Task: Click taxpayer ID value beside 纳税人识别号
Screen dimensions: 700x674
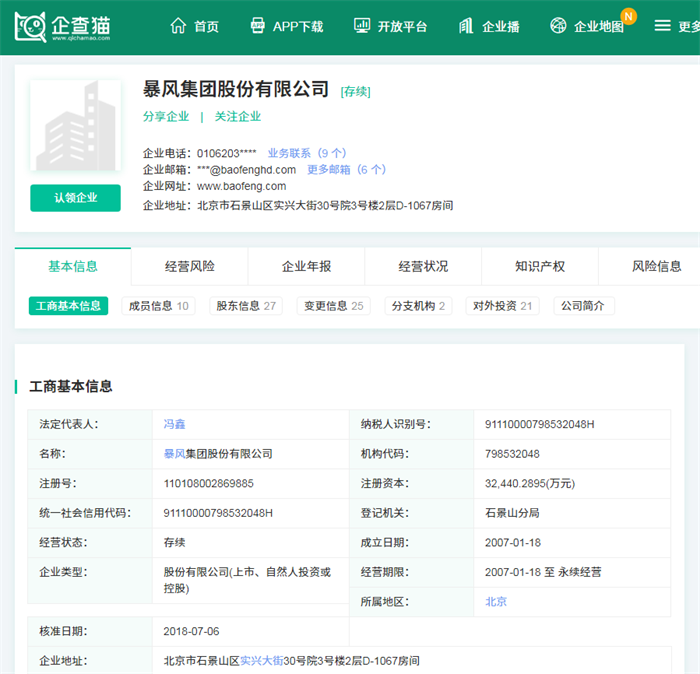Action: coord(540,424)
